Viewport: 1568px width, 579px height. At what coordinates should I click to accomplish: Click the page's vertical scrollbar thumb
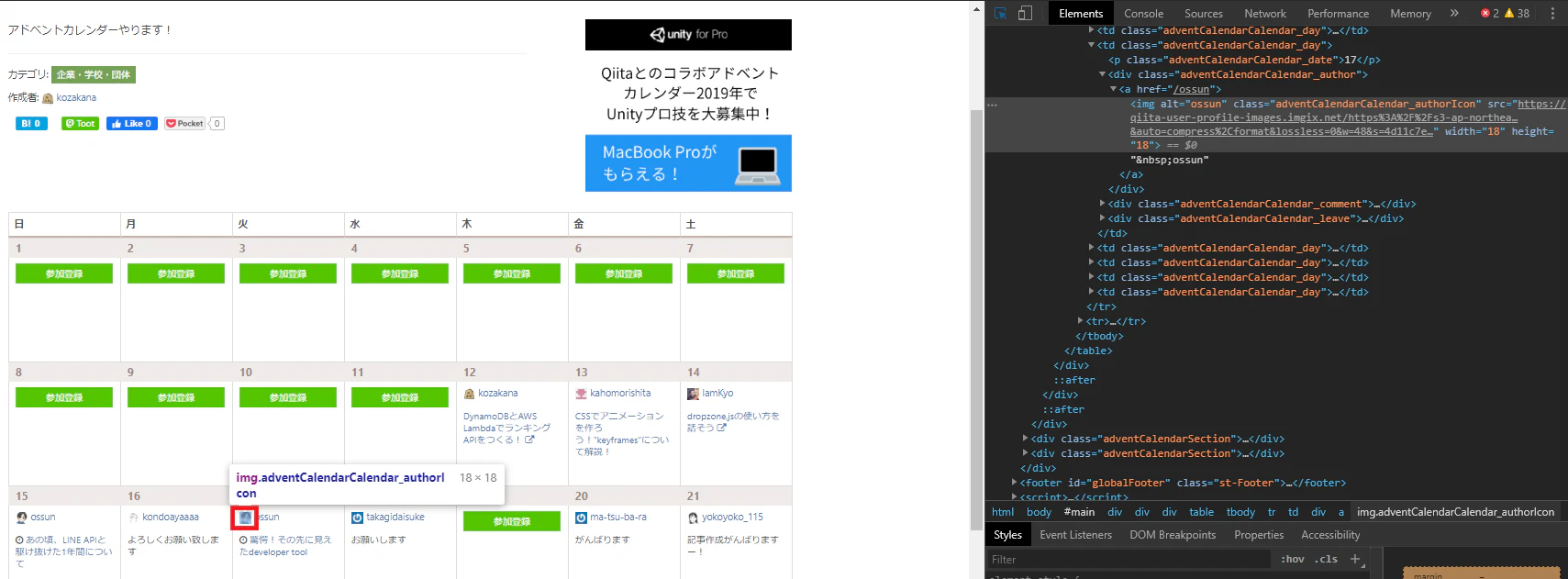click(x=976, y=318)
